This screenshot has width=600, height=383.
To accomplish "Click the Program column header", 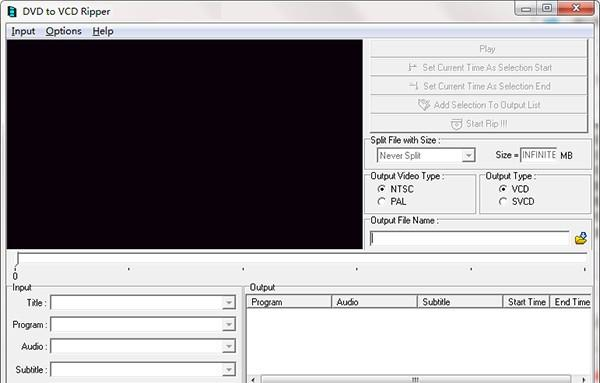I will pos(289,302).
